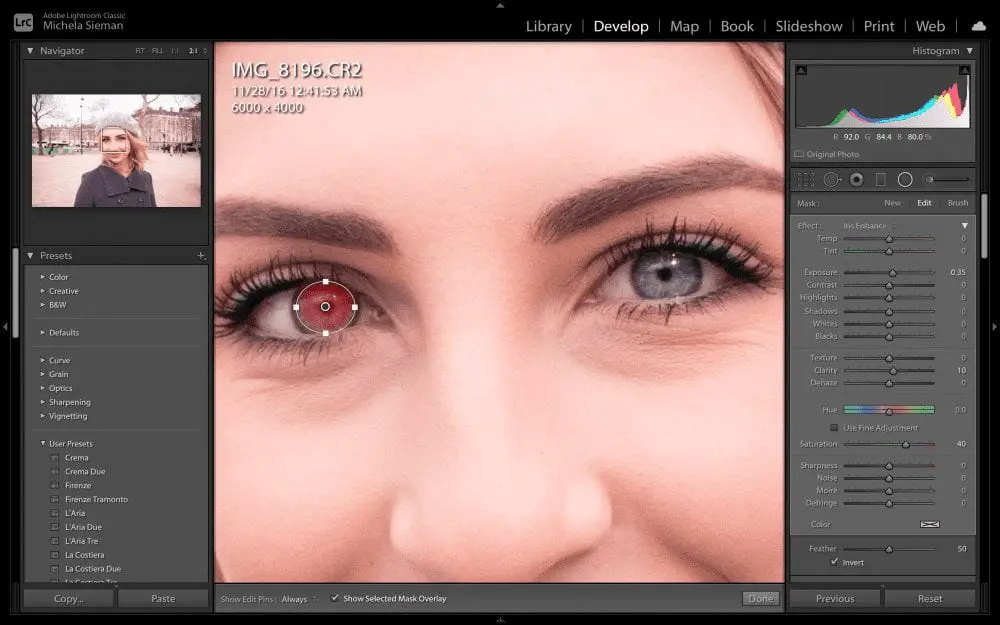Click the right panel scrollbar
The width and height of the screenshot is (1000, 625).
pos(985,226)
